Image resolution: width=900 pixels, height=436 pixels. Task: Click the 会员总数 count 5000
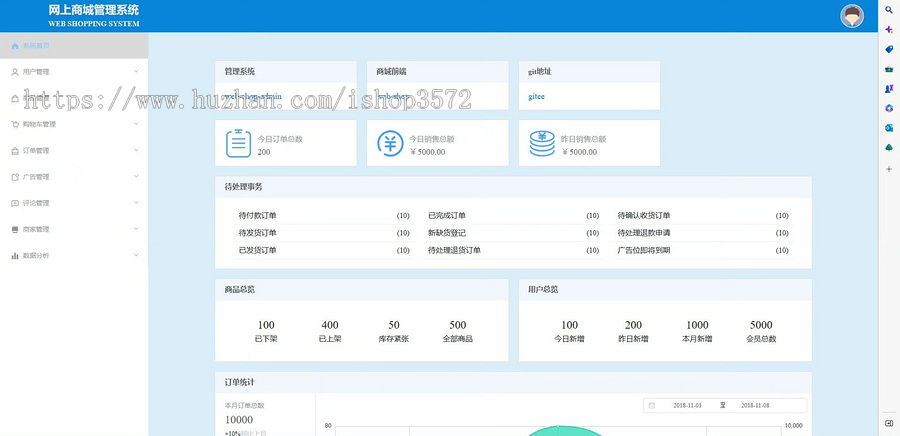pos(761,325)
